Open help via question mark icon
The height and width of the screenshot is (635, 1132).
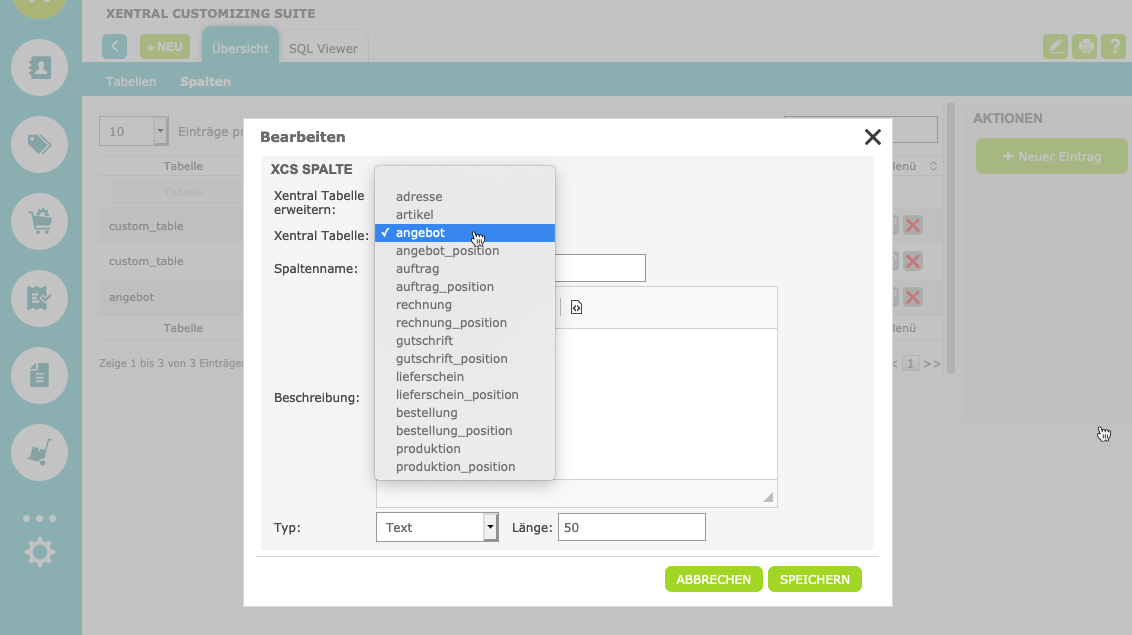[x=1112, y=46]
